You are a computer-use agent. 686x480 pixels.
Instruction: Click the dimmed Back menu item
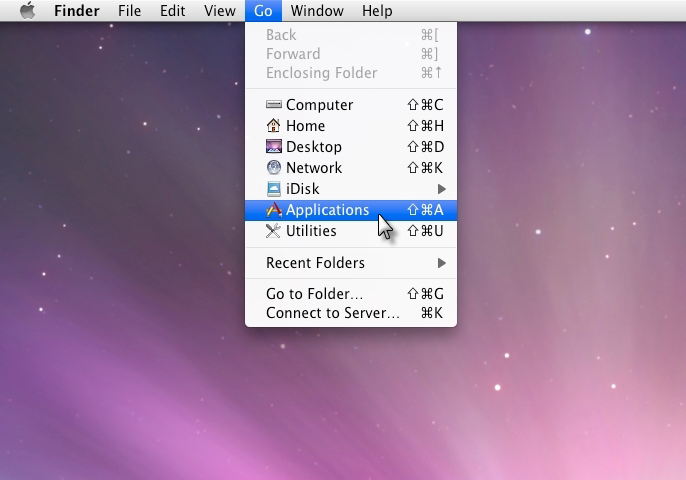coord(351,35)
